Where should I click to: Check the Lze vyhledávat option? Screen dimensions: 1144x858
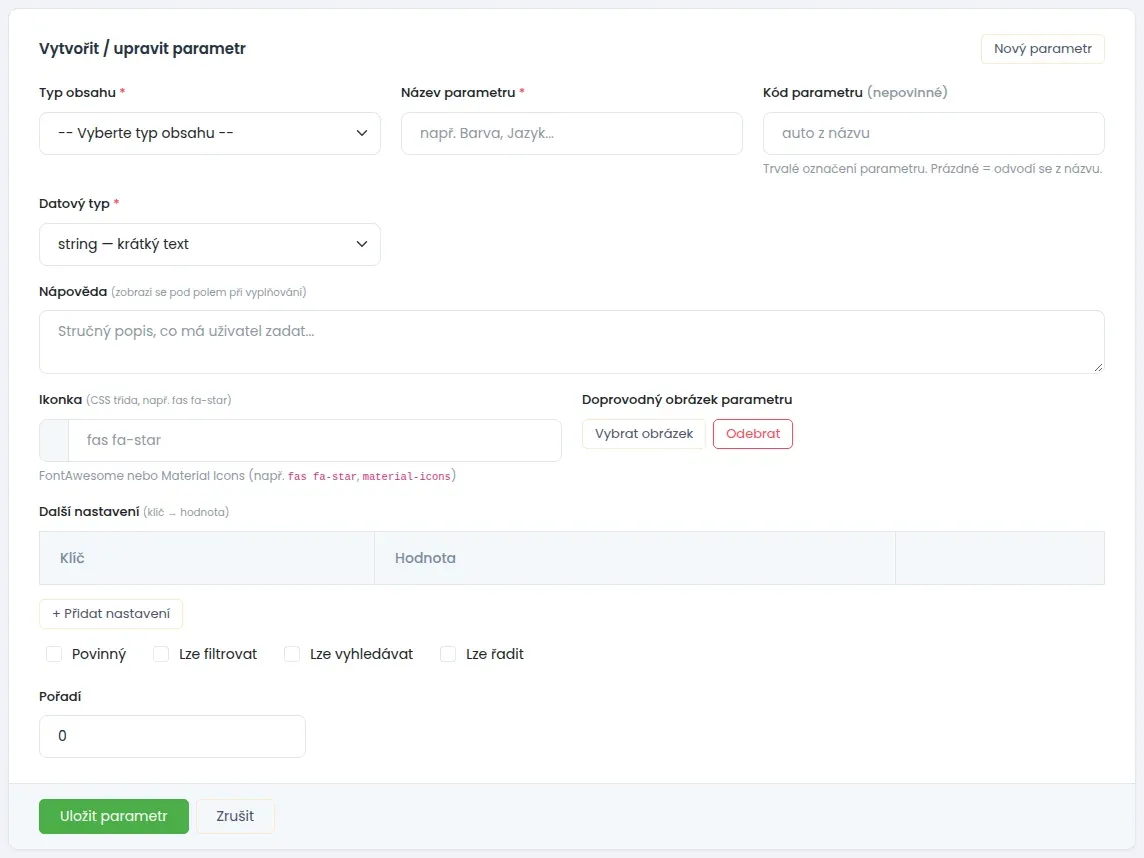pyautogui.click(x=292, y=654)
